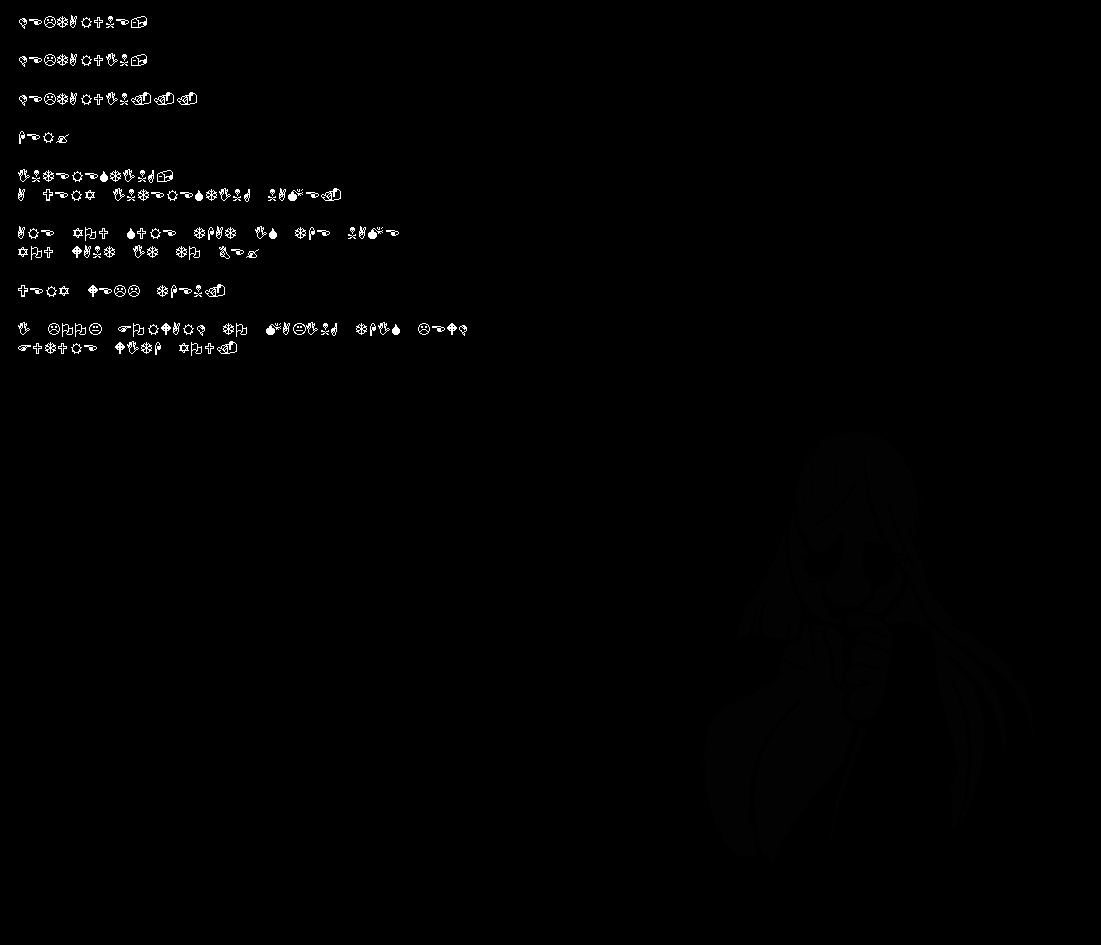
Task: Select the short four-symbol line
Action: (x=44, y=138)
